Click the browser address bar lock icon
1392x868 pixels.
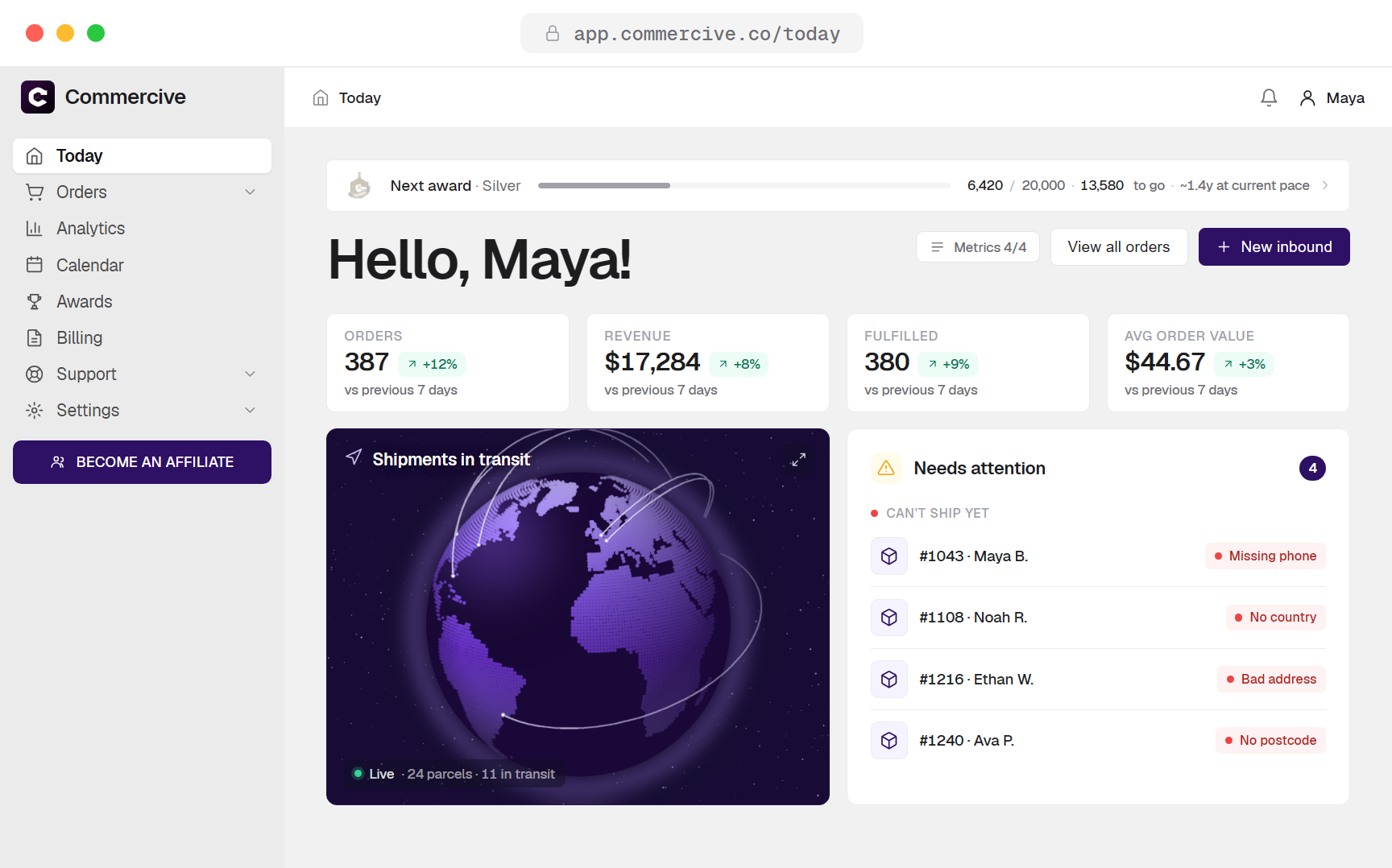553,33
